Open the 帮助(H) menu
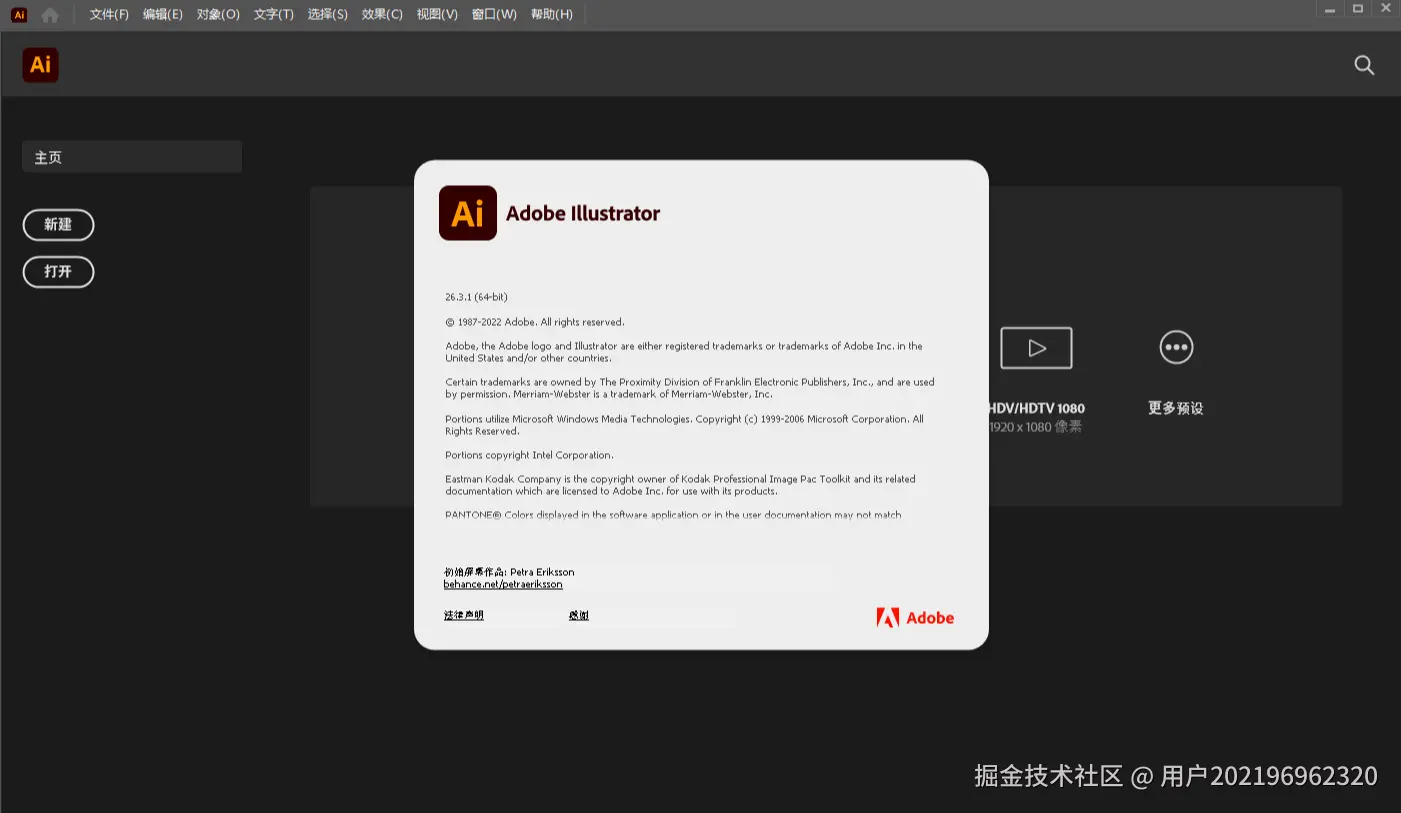Screen dimensions: 1401x813 point(552,14)
